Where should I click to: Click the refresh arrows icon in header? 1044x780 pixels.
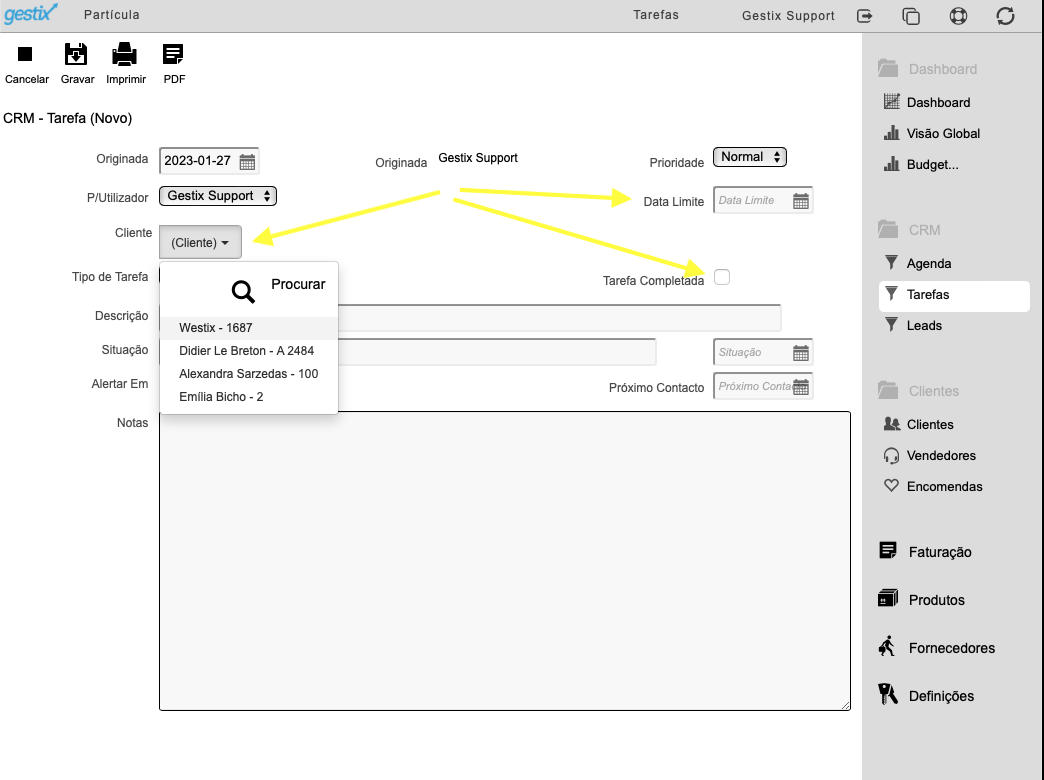(x=1005, y=16)
